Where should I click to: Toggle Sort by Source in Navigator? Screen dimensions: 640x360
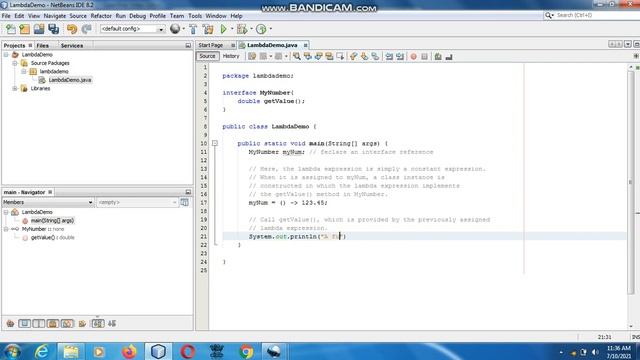point(112,324)
